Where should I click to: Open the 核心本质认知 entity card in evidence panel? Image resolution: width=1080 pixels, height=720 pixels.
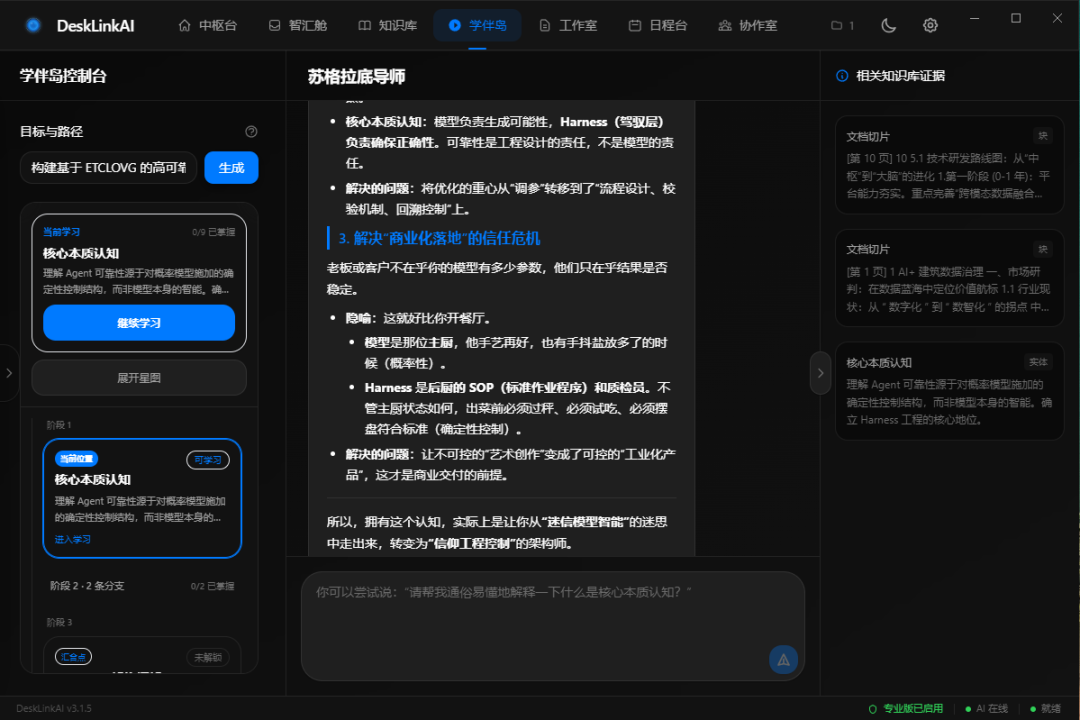[949, 391]
